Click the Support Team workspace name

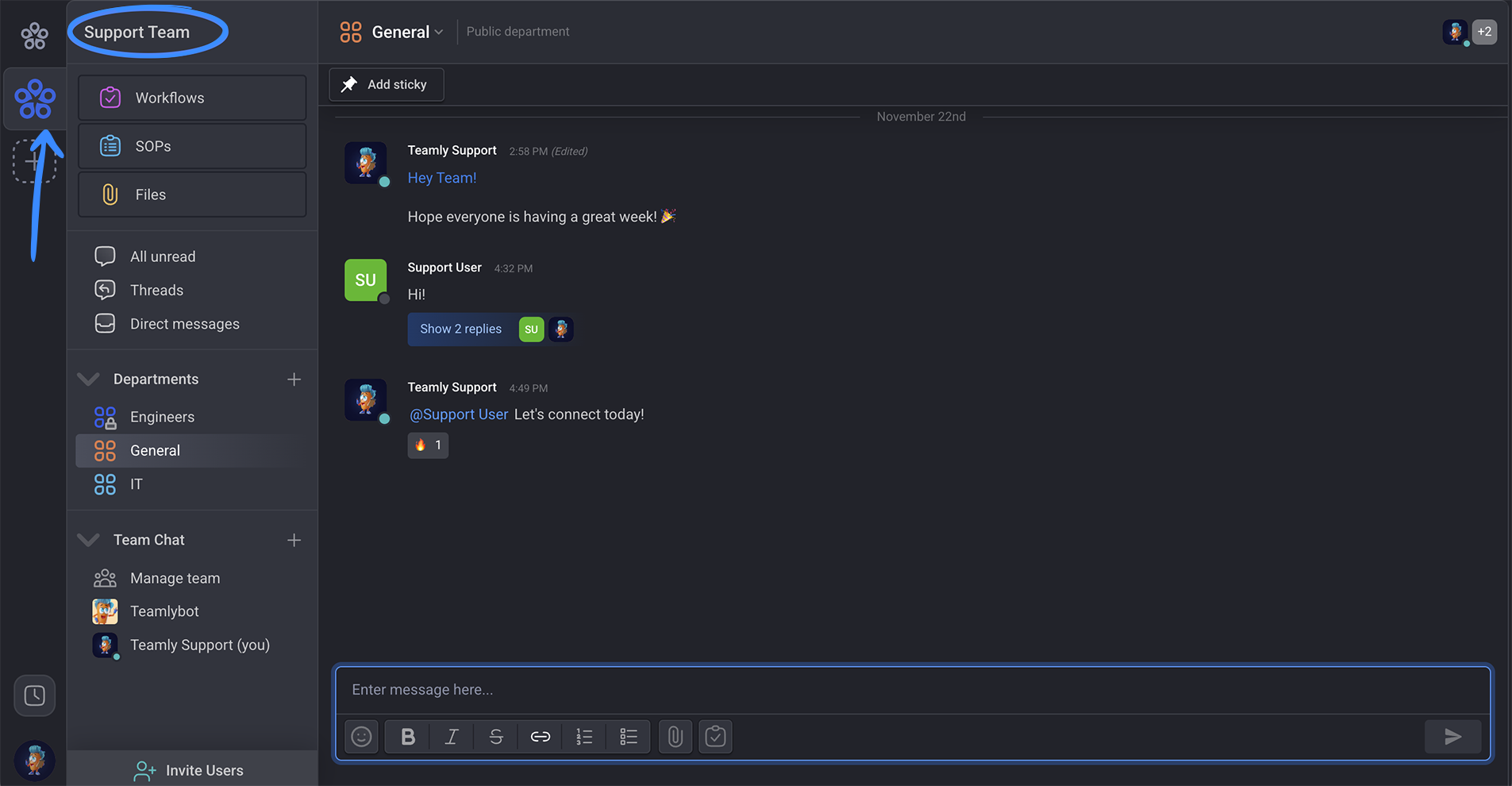(137, 32)
